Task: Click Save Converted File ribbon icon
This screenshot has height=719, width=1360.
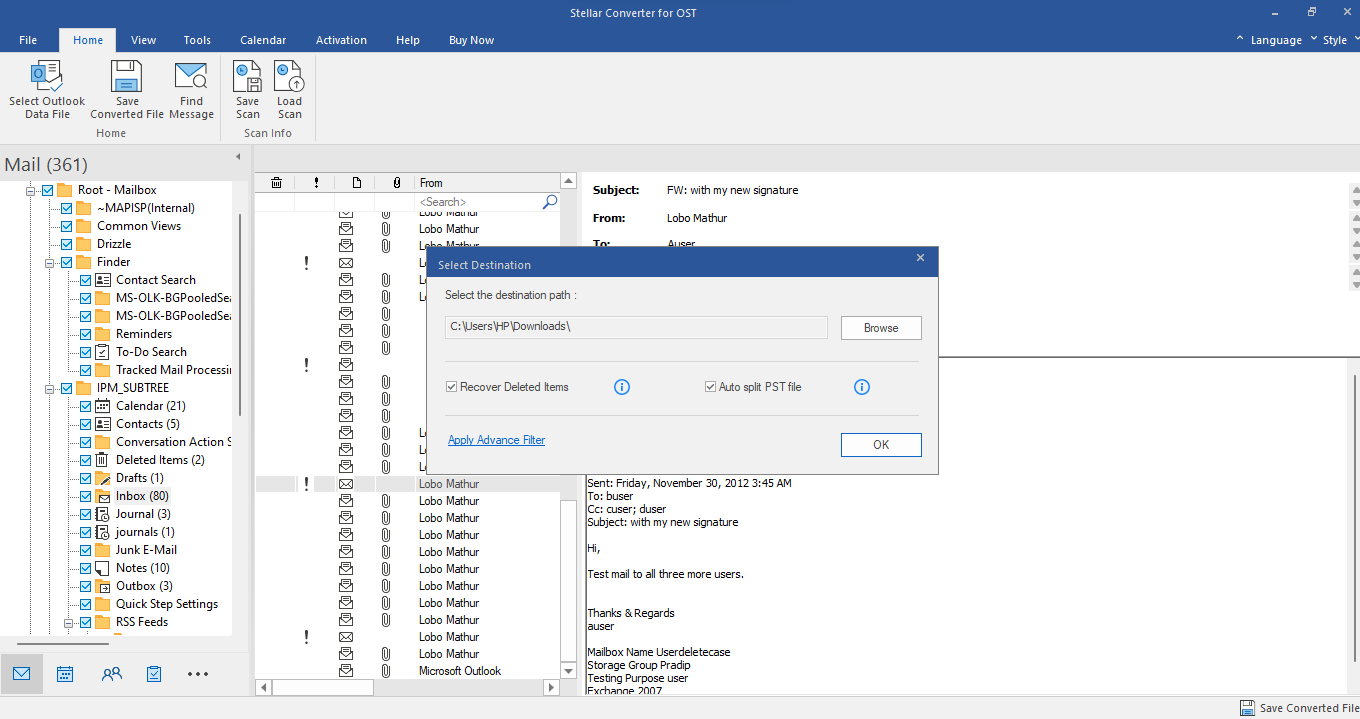Action: tap(127, 77)
